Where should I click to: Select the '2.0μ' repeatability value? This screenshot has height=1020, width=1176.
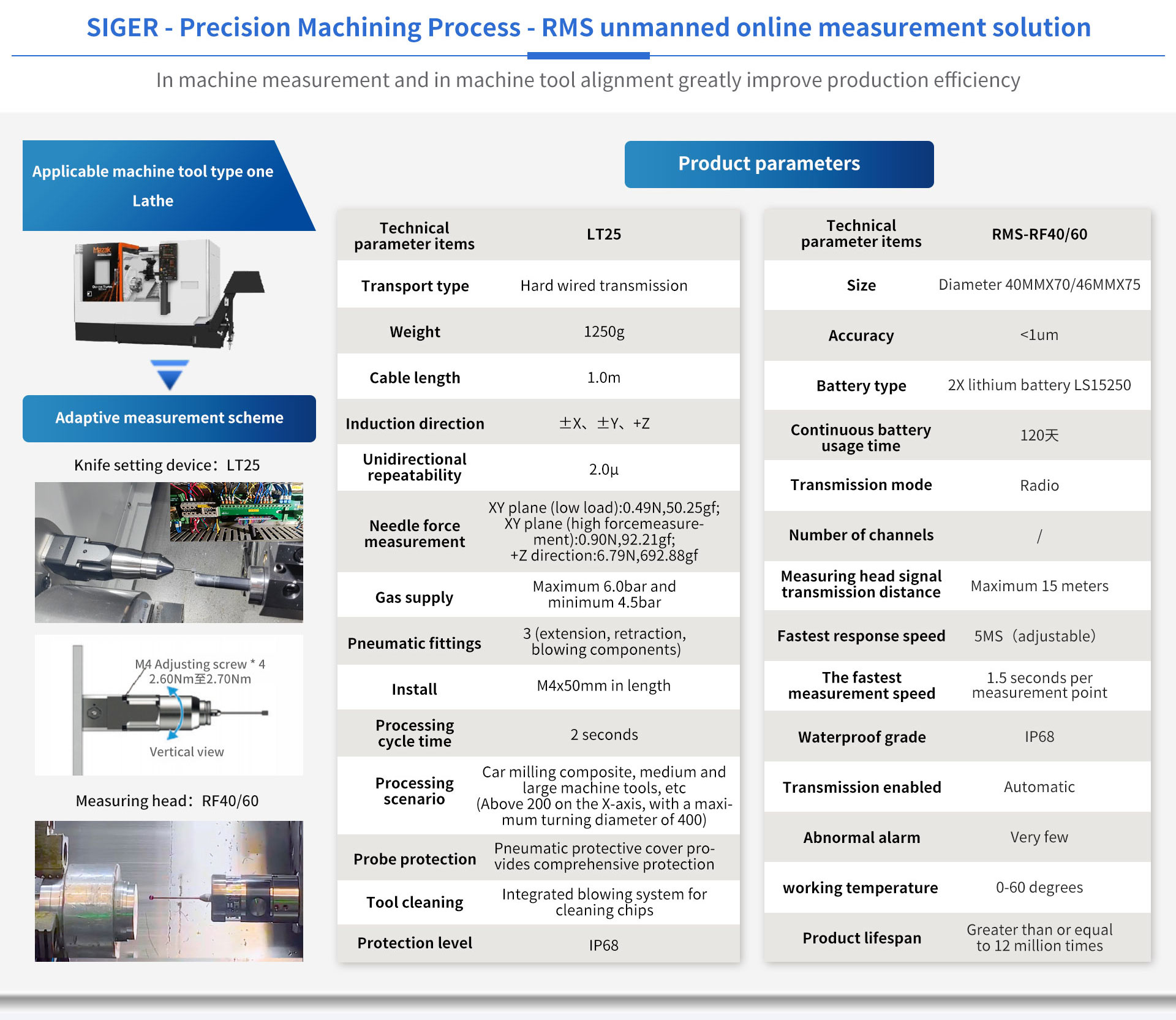click(x=604, y=469)
